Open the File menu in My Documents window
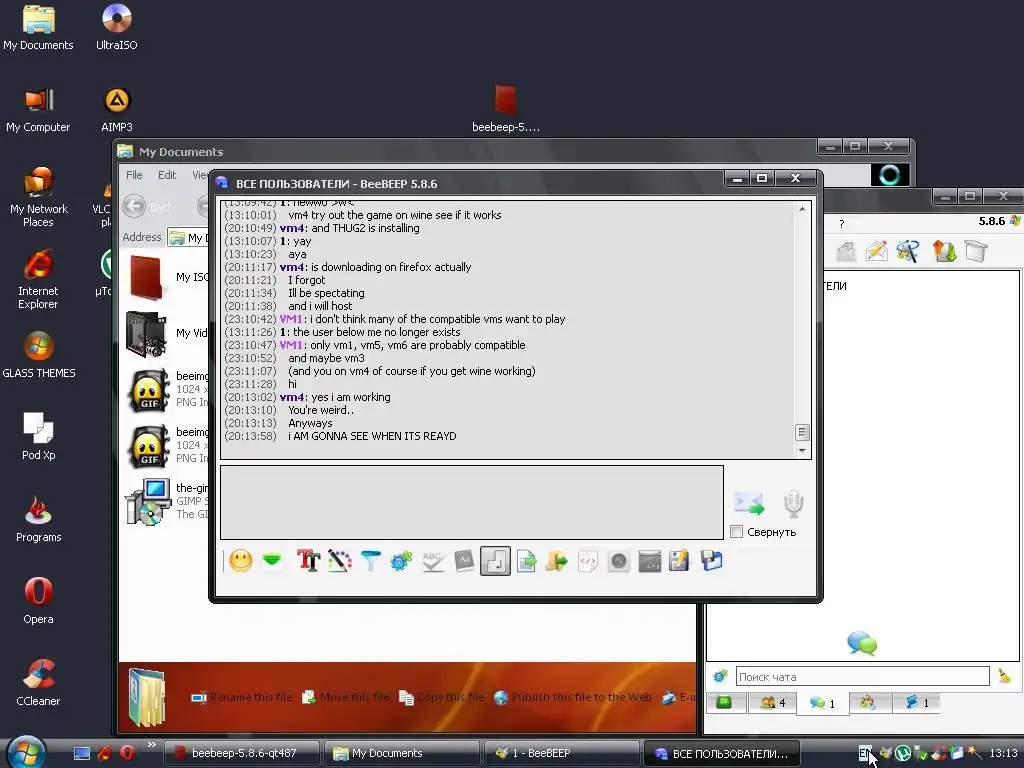Image resolution: width=1024 pixels, height=768 pixels. 134,175
